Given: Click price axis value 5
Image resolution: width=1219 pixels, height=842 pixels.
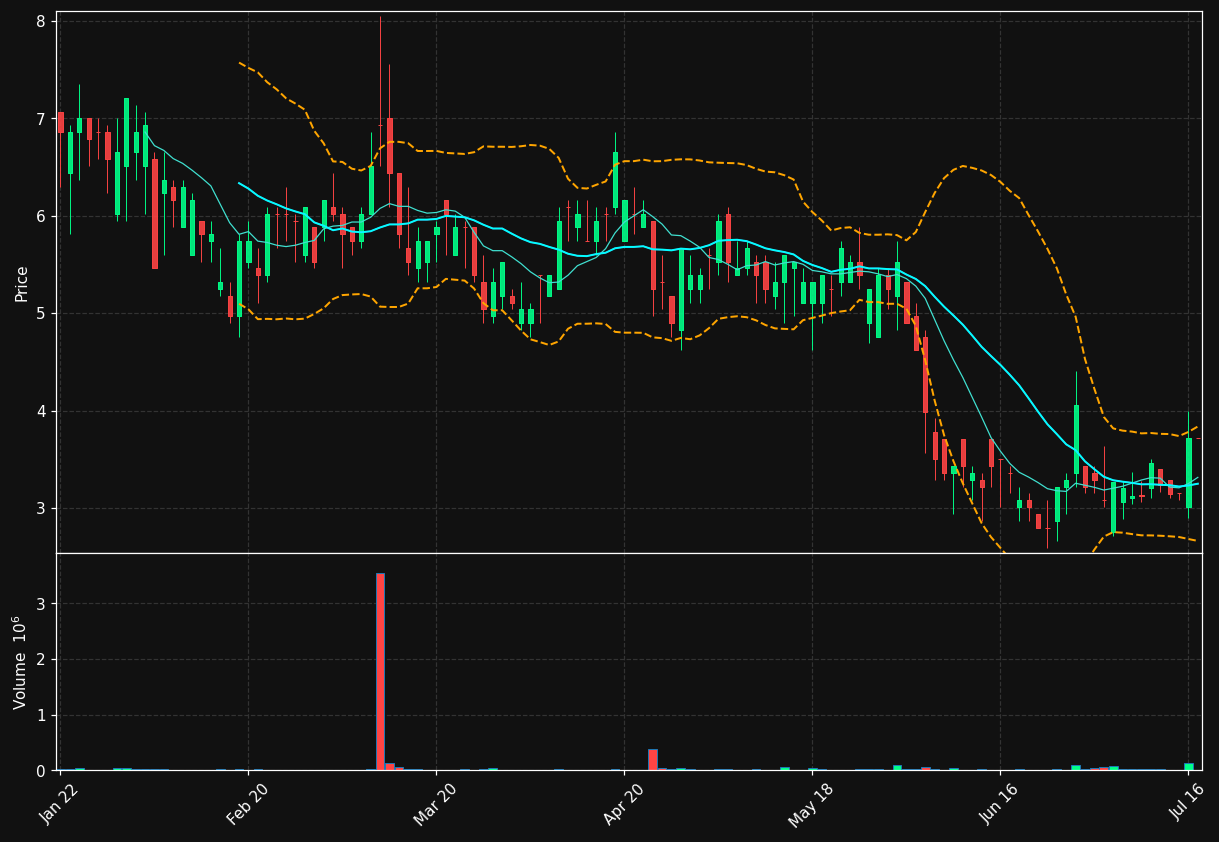Looking at the screenshot, I should tap(41, 314).
